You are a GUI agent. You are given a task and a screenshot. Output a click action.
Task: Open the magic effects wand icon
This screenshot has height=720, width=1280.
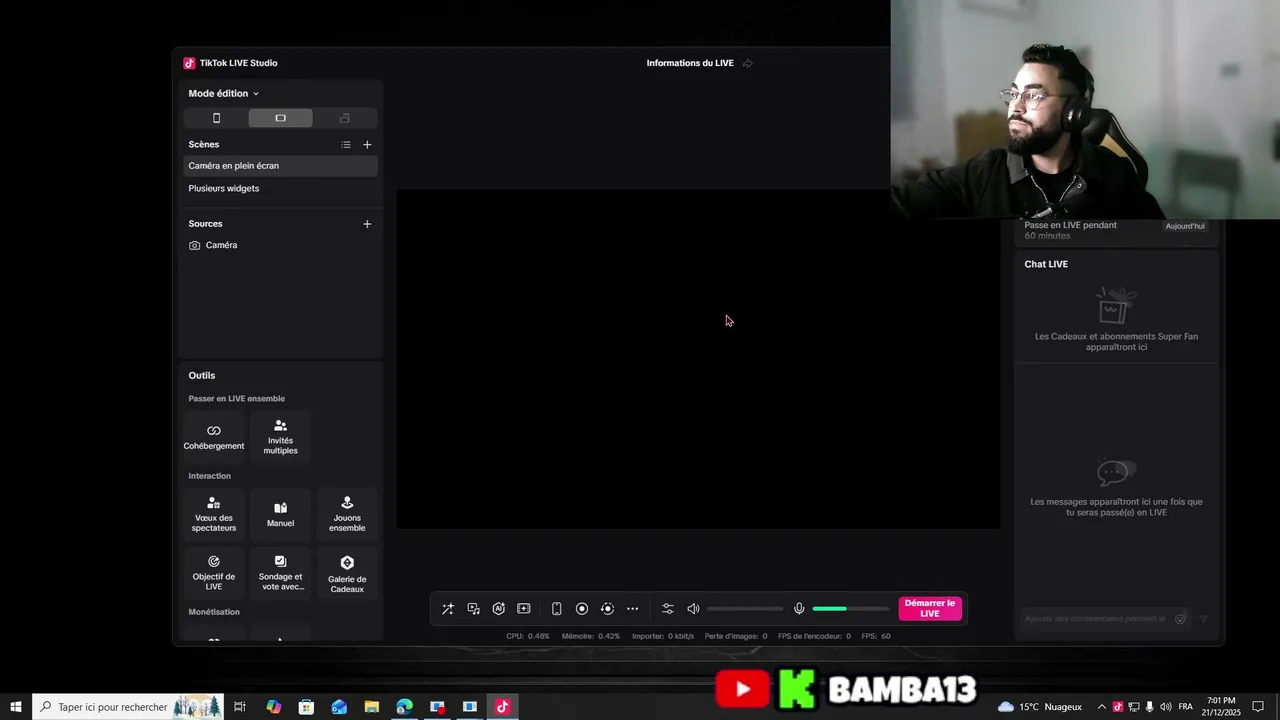(x=448, y=609)
